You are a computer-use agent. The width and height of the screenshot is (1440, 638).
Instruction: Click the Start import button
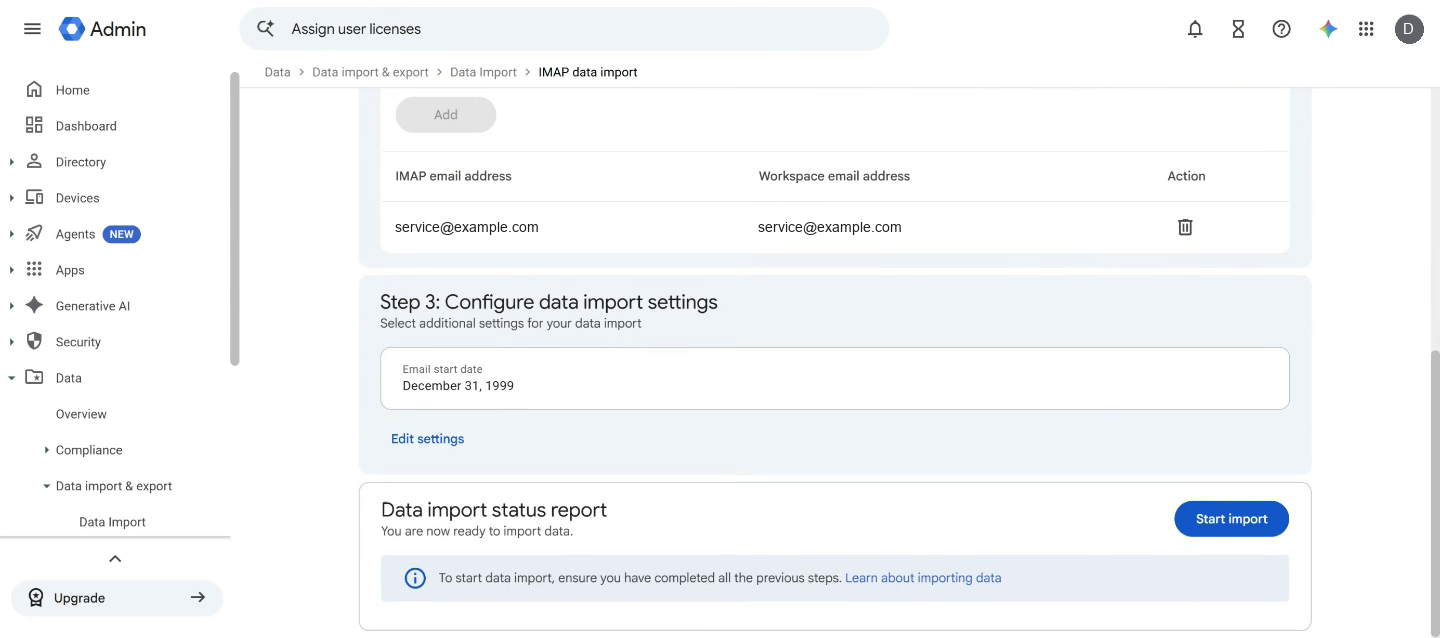(1231, 519)
